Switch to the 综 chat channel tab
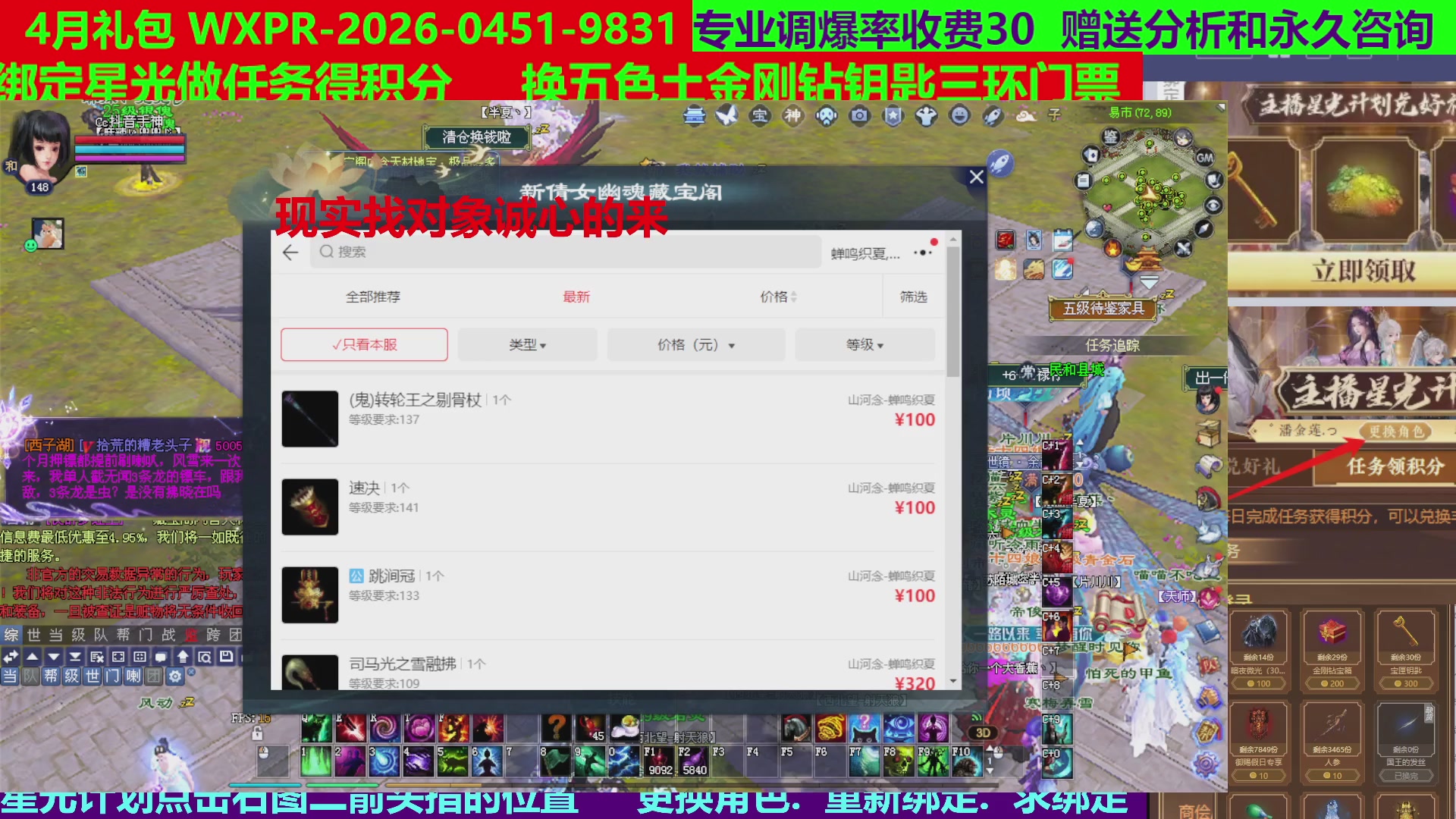Screen dimensions: 1456x819 click(11, 635)
